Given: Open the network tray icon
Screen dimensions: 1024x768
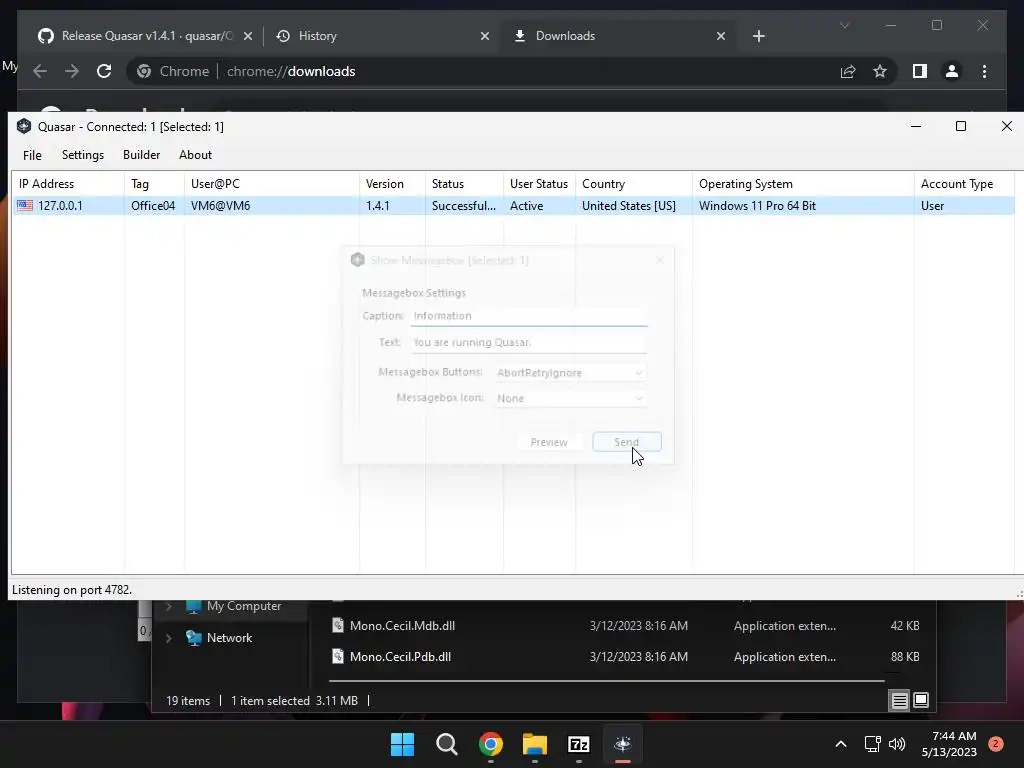Looking at the screenshot, I should click(x=872, y=744).
